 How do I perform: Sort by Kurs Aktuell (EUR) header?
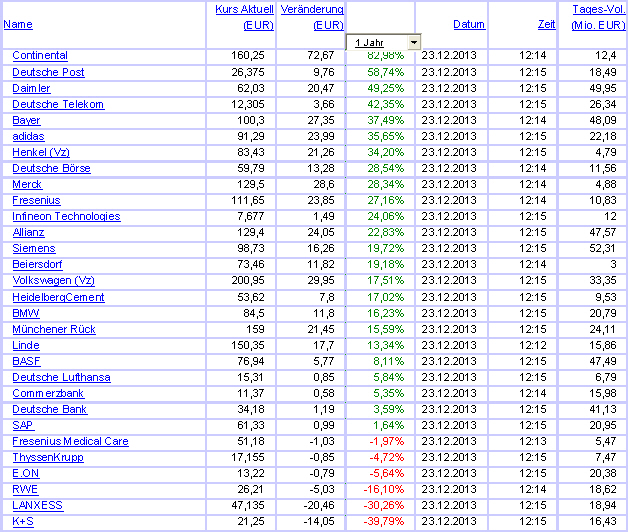pyautogui.click(x=244, y=17)
